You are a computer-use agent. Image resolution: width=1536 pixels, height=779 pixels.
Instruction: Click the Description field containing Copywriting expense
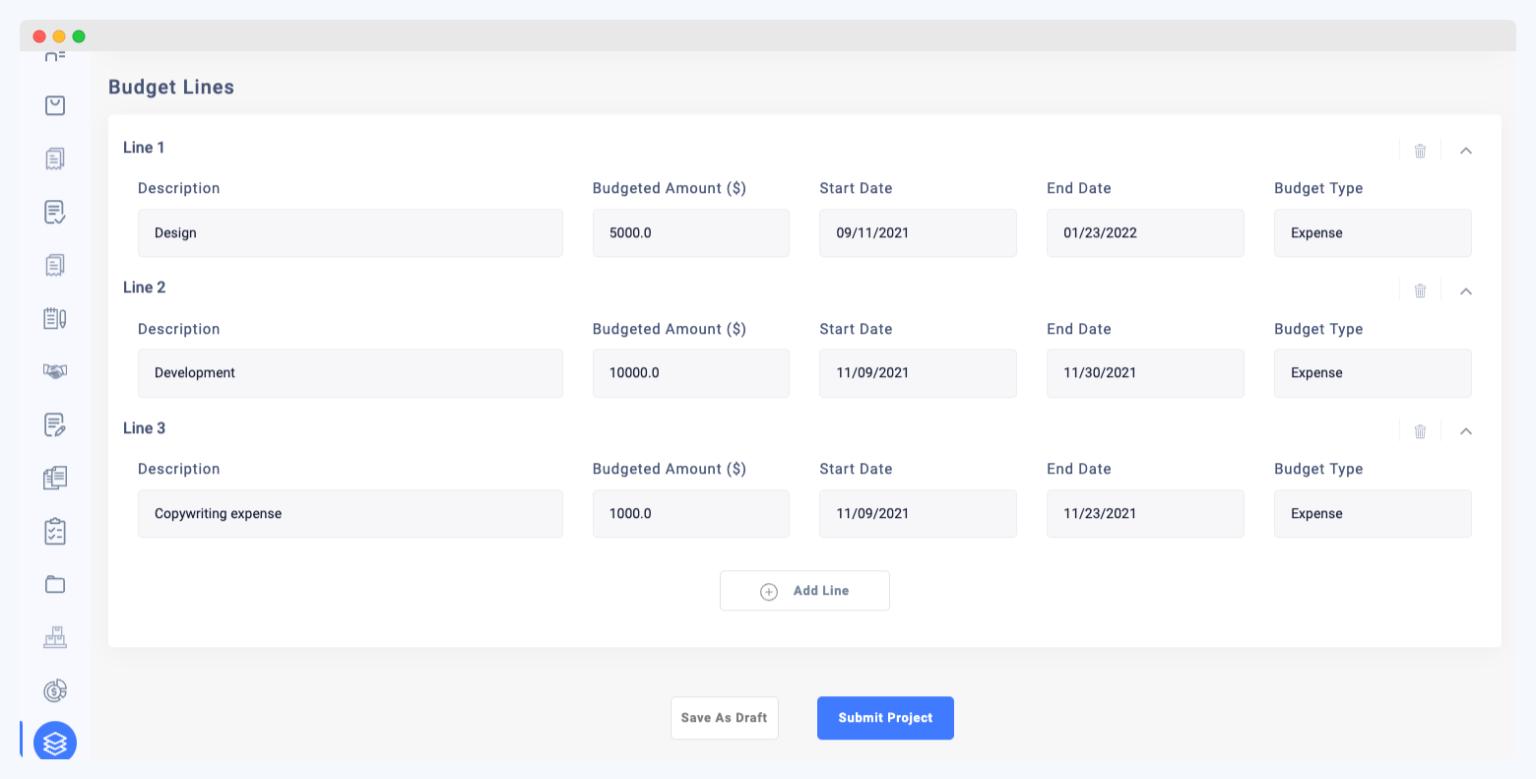pos(350,513)
